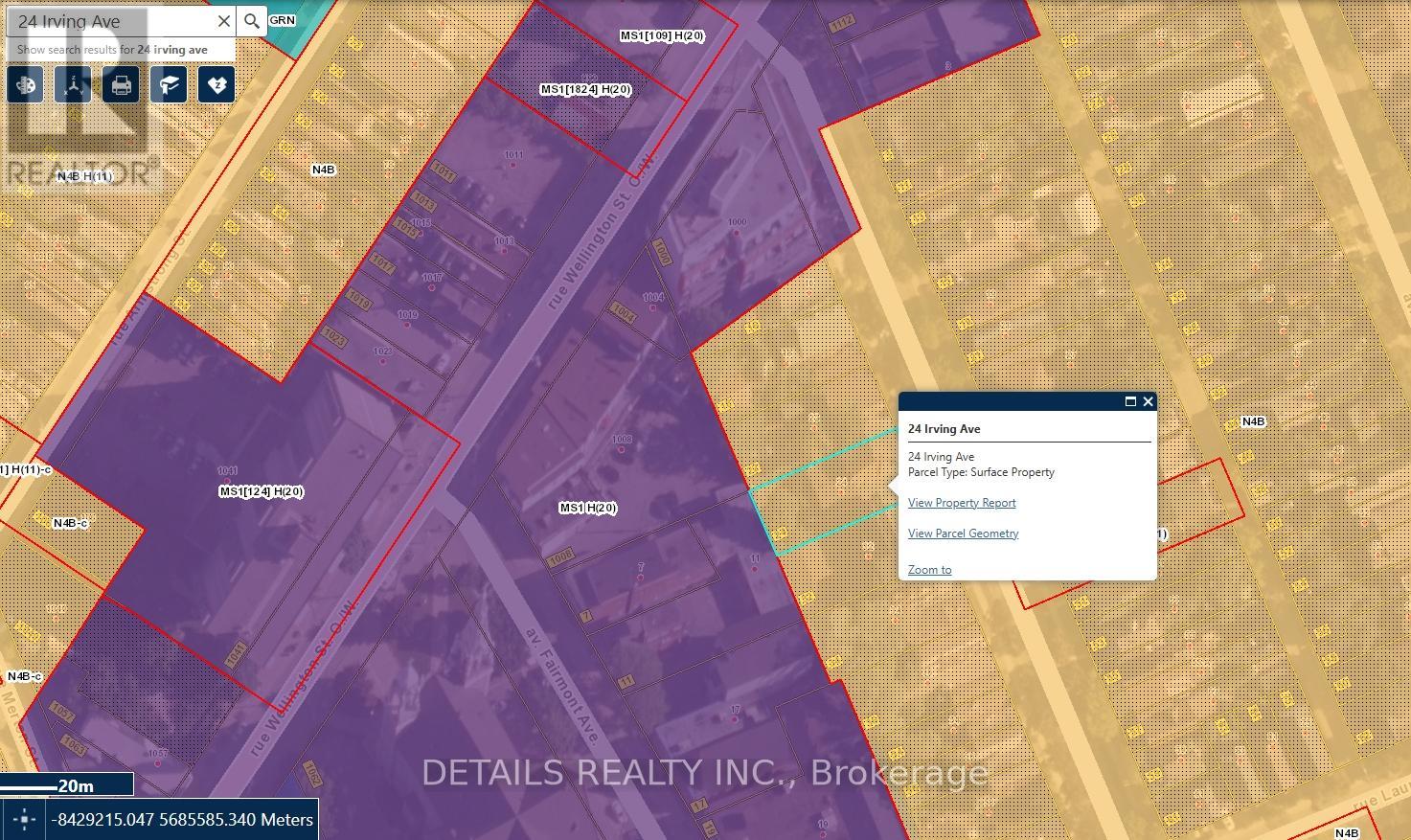Image resolution: width=1411 pixels, height=840 pixels.
Task: Open the XYZ coordinate axes tool
Action: 73,85
